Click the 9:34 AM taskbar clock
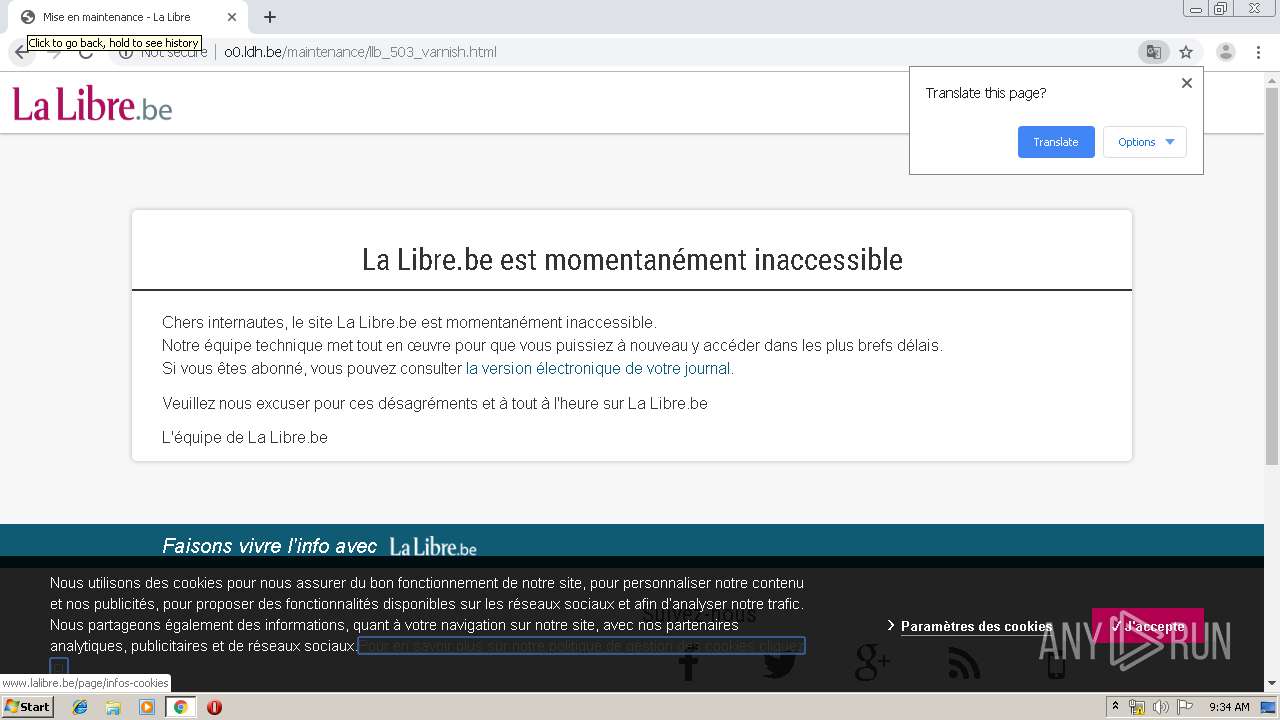1280x720 pixels. (x=1229, y=707)
